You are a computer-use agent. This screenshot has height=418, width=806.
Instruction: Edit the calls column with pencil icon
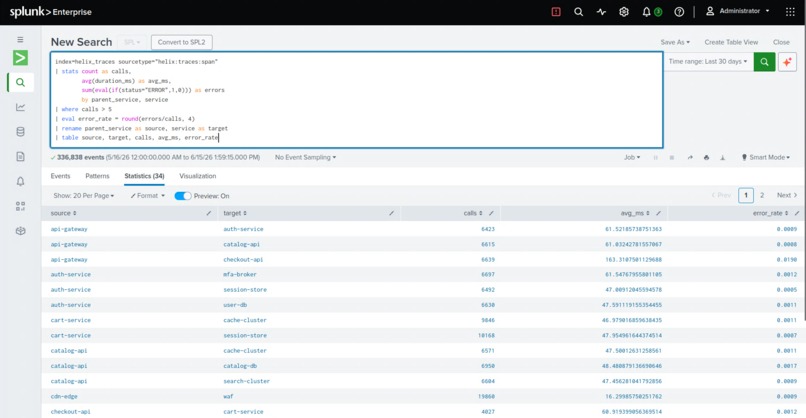click(x=491, y=213)
